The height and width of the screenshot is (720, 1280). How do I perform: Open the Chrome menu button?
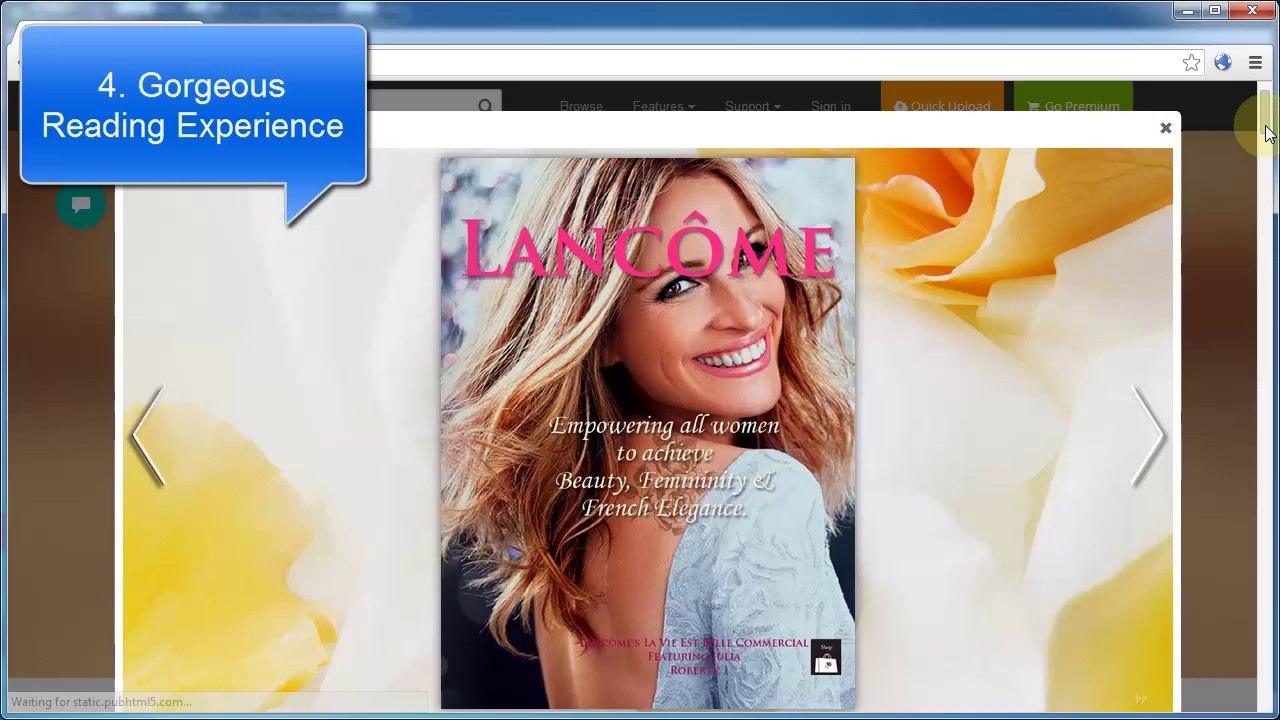pyautogui.click(x=1255, y=63)
